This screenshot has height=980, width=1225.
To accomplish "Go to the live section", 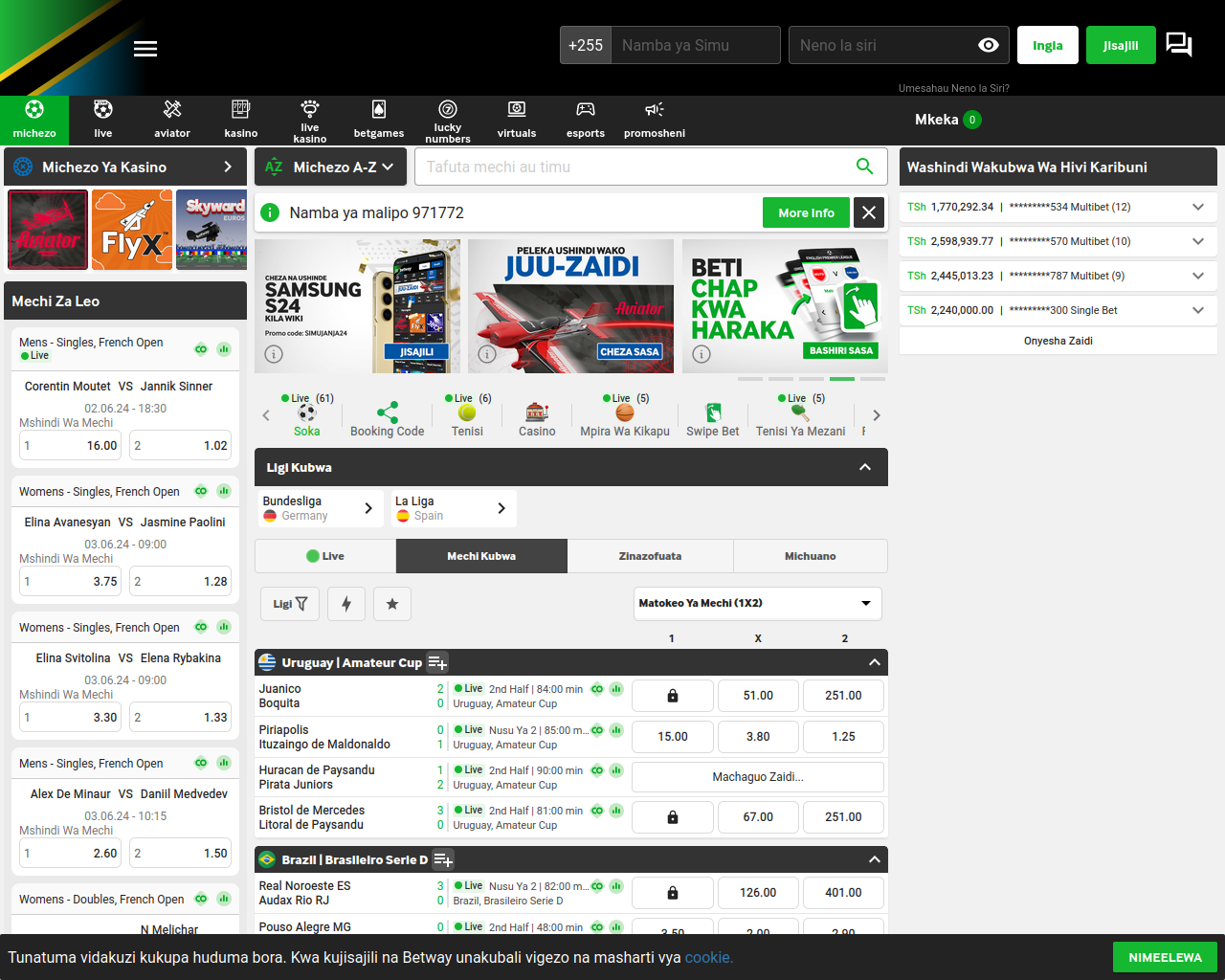I will 103,120.
